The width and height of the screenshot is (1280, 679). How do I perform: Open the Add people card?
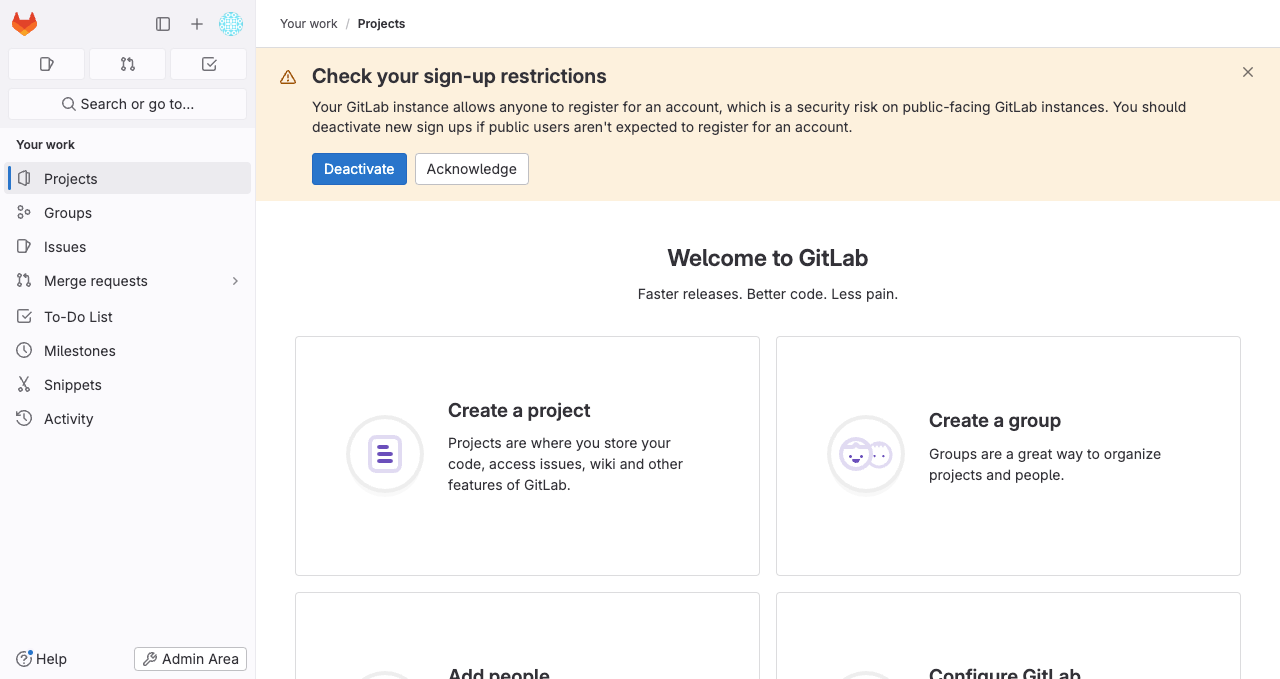tap(527, 636)
